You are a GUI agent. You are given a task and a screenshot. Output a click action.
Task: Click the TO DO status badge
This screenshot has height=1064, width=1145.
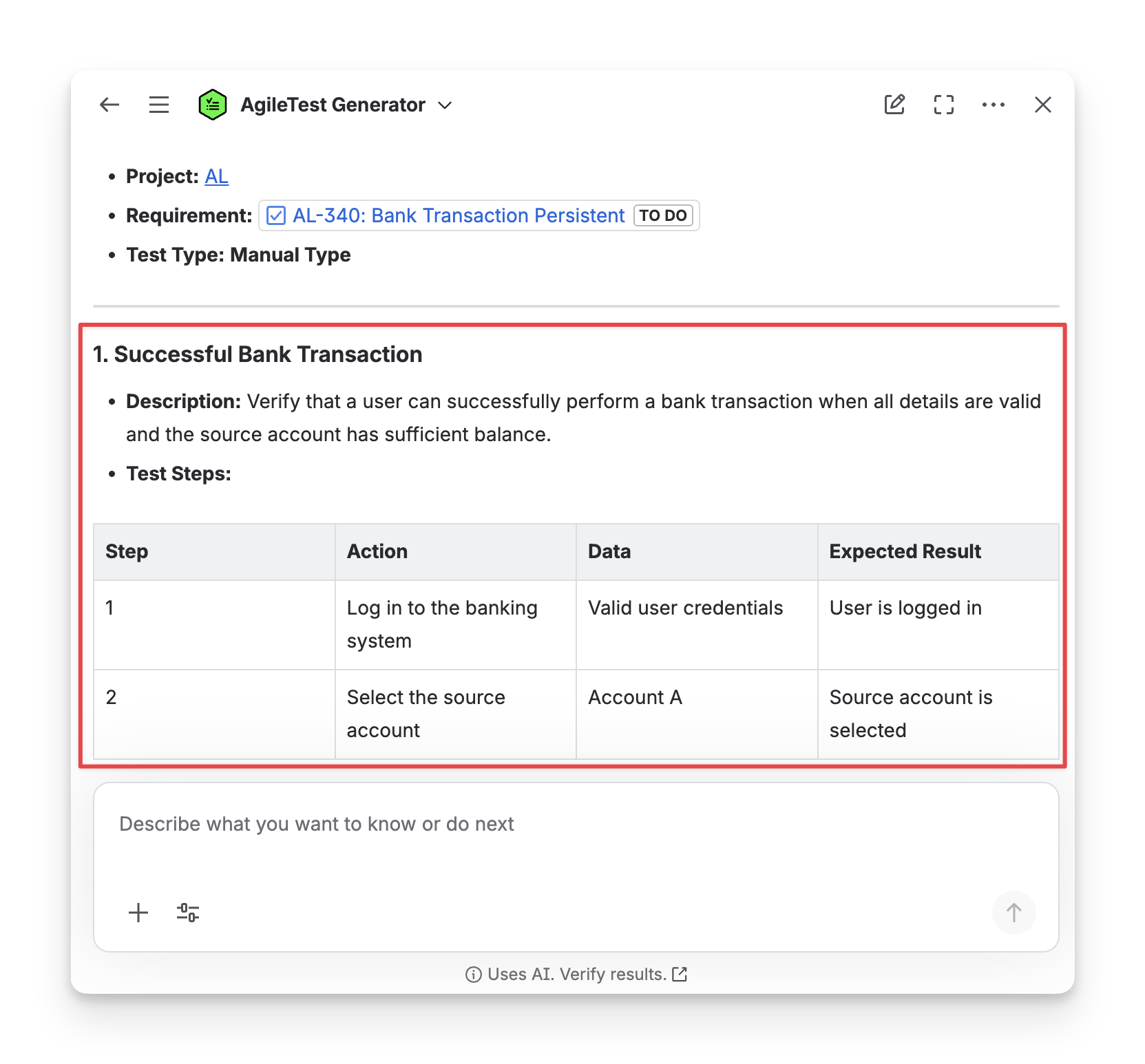coord(662,215)
